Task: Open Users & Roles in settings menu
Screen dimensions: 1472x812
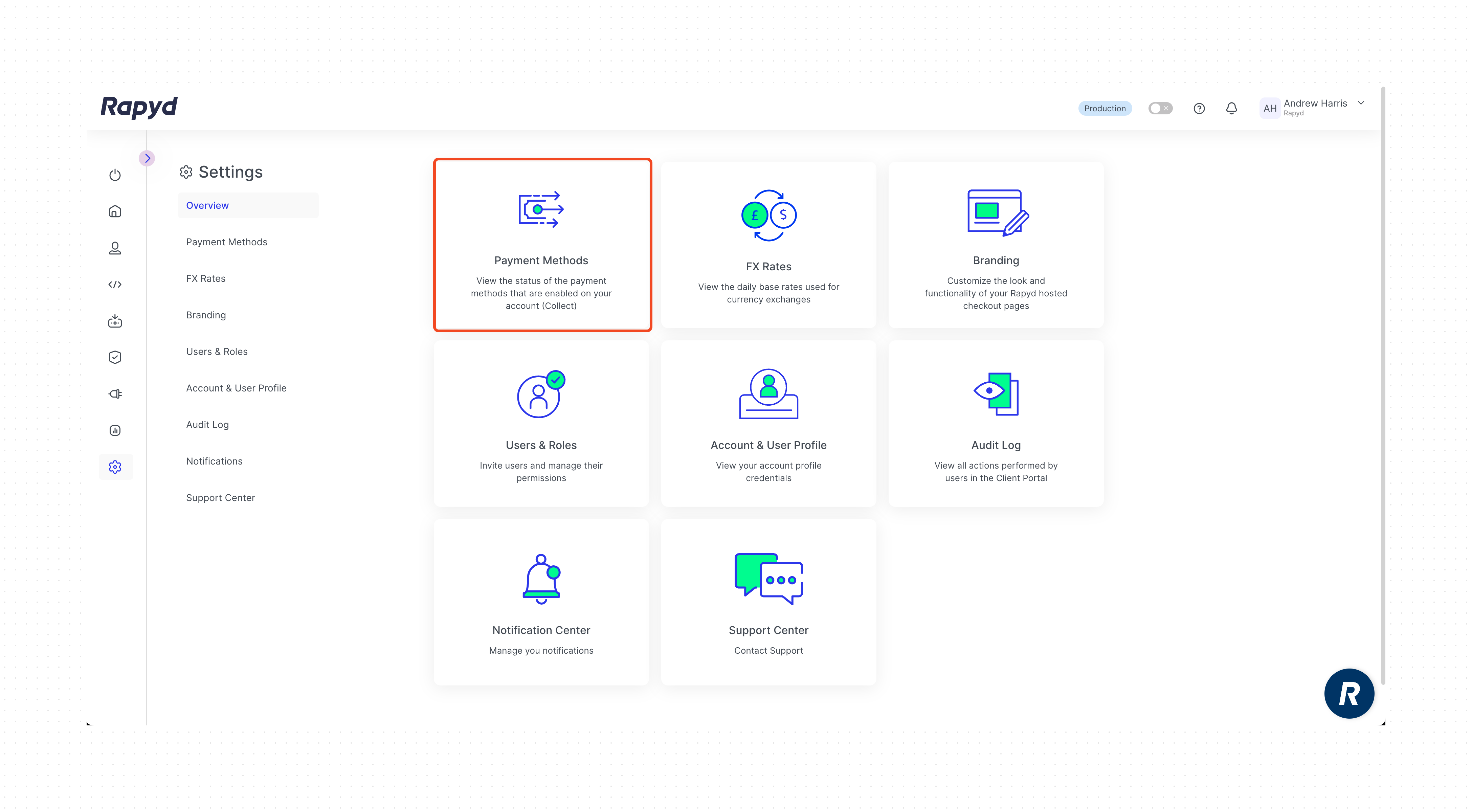Action: [217, 352]
